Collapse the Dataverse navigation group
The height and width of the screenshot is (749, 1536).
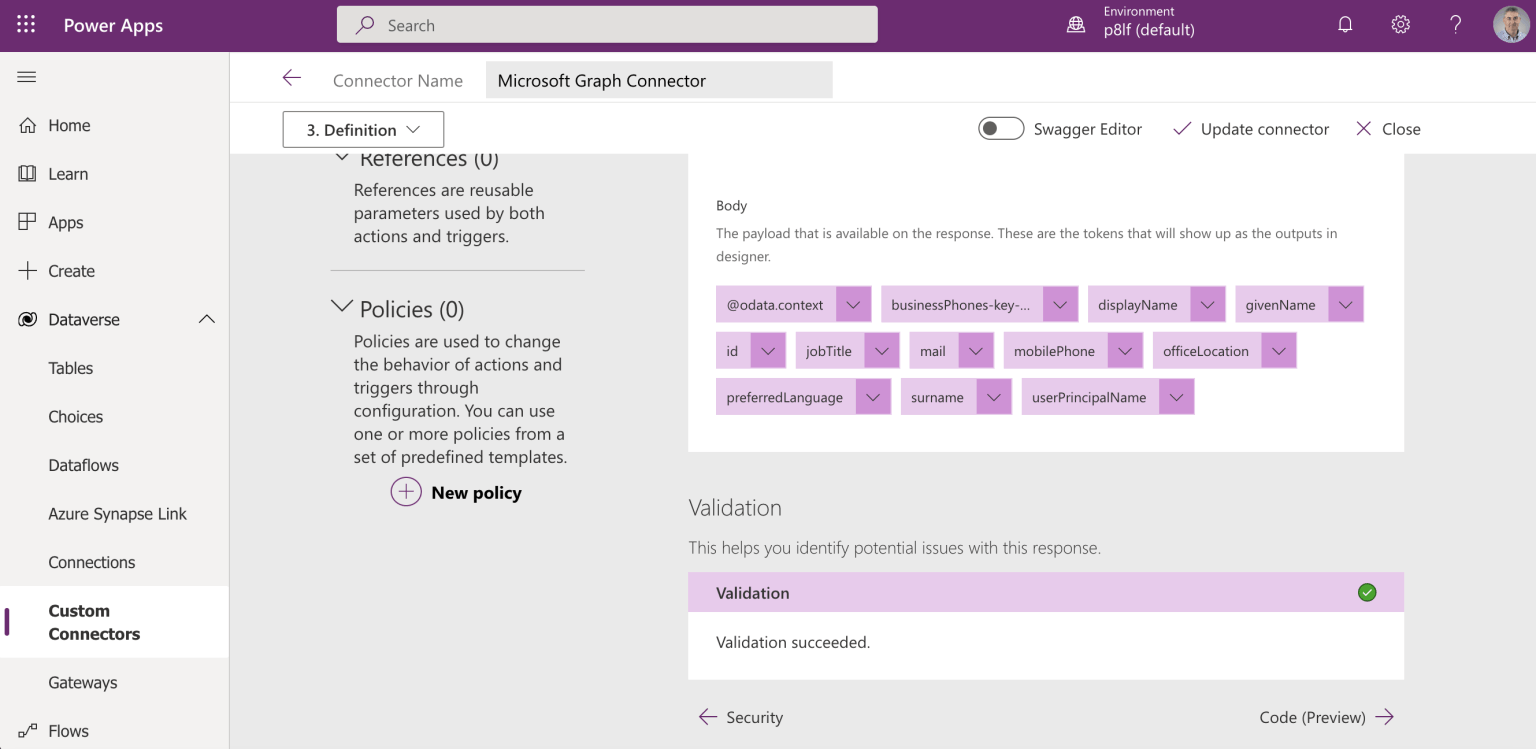pyautogui.click(x=207, y=320)
